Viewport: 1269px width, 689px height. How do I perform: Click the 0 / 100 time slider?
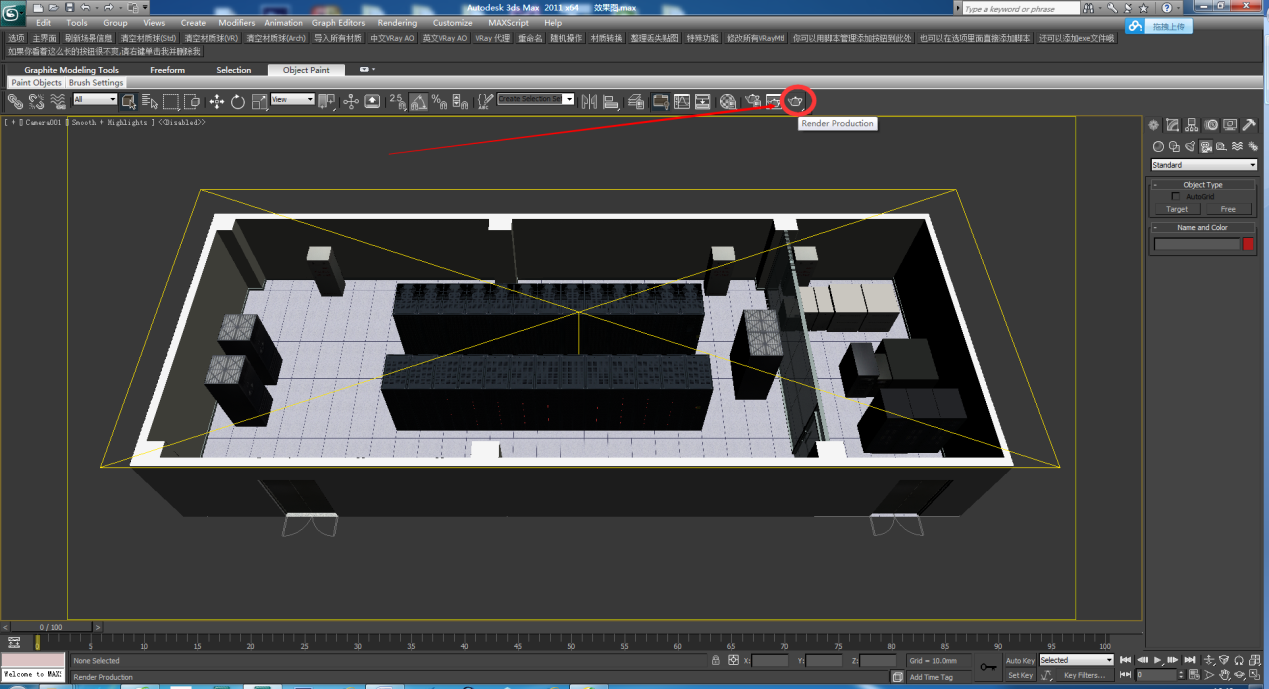pyautogui.click(x=49, y=627)
